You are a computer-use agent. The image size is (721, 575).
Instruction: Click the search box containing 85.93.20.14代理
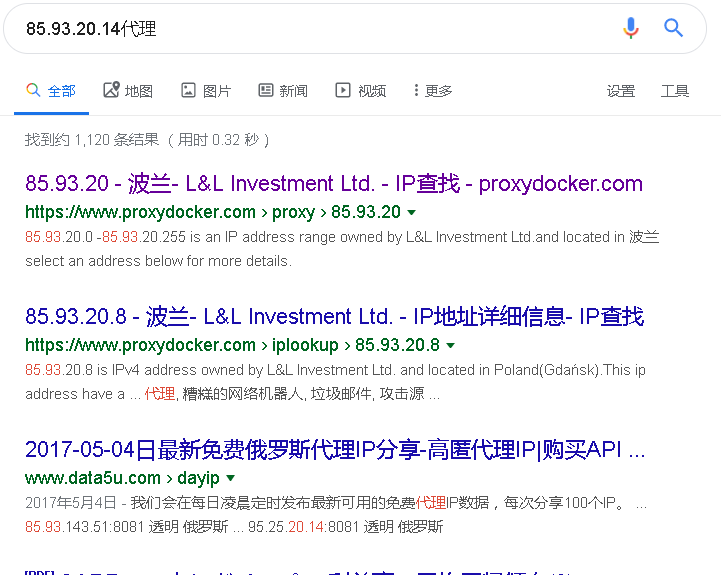pos(355,29)
